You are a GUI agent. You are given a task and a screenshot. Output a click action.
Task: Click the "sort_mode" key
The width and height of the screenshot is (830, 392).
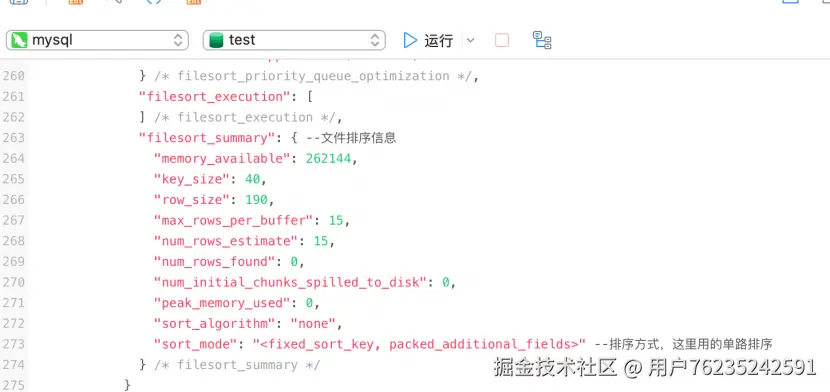pyautogui.click(x=195, y=344)
